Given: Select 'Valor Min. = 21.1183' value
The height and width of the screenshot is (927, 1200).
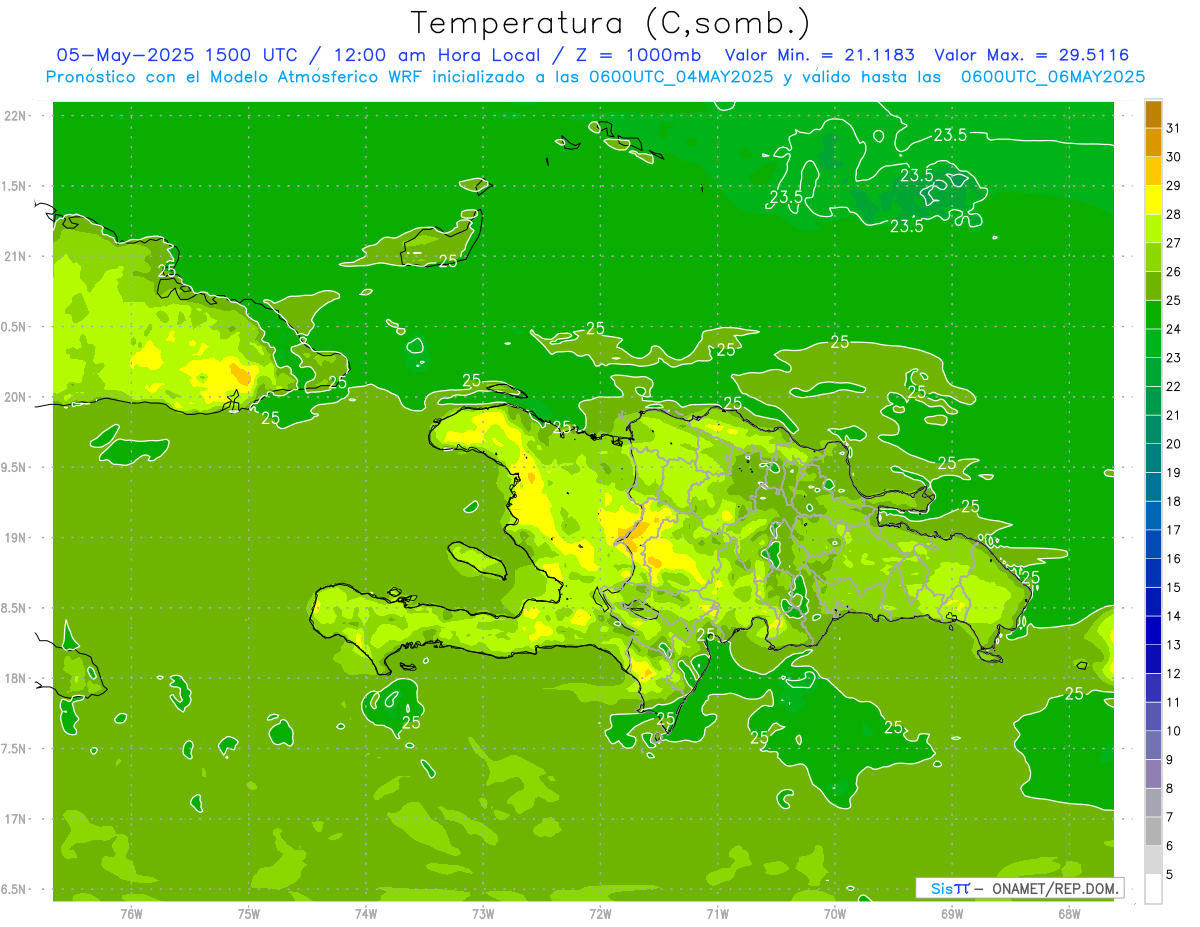Looking at the screenshot, I should coord(820,55).
